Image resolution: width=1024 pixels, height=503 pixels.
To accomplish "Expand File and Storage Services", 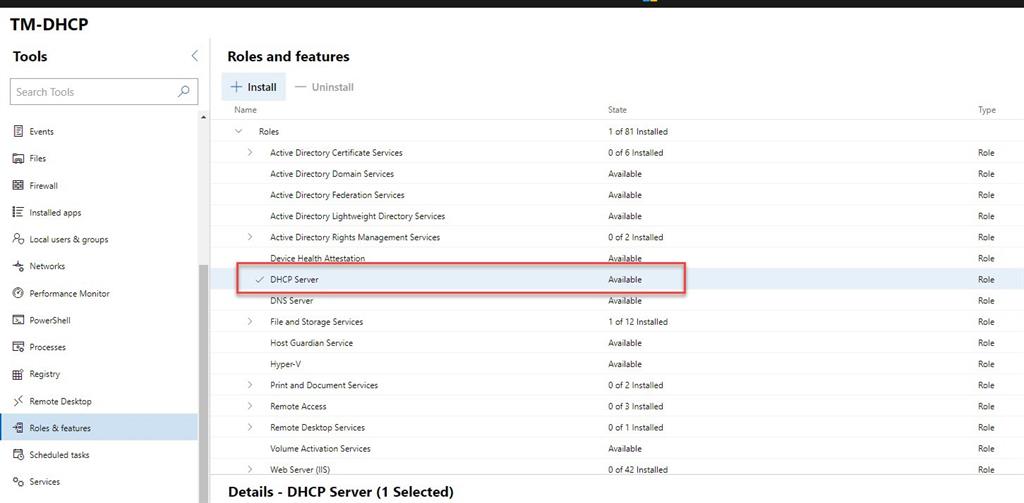I will (249, 321).
